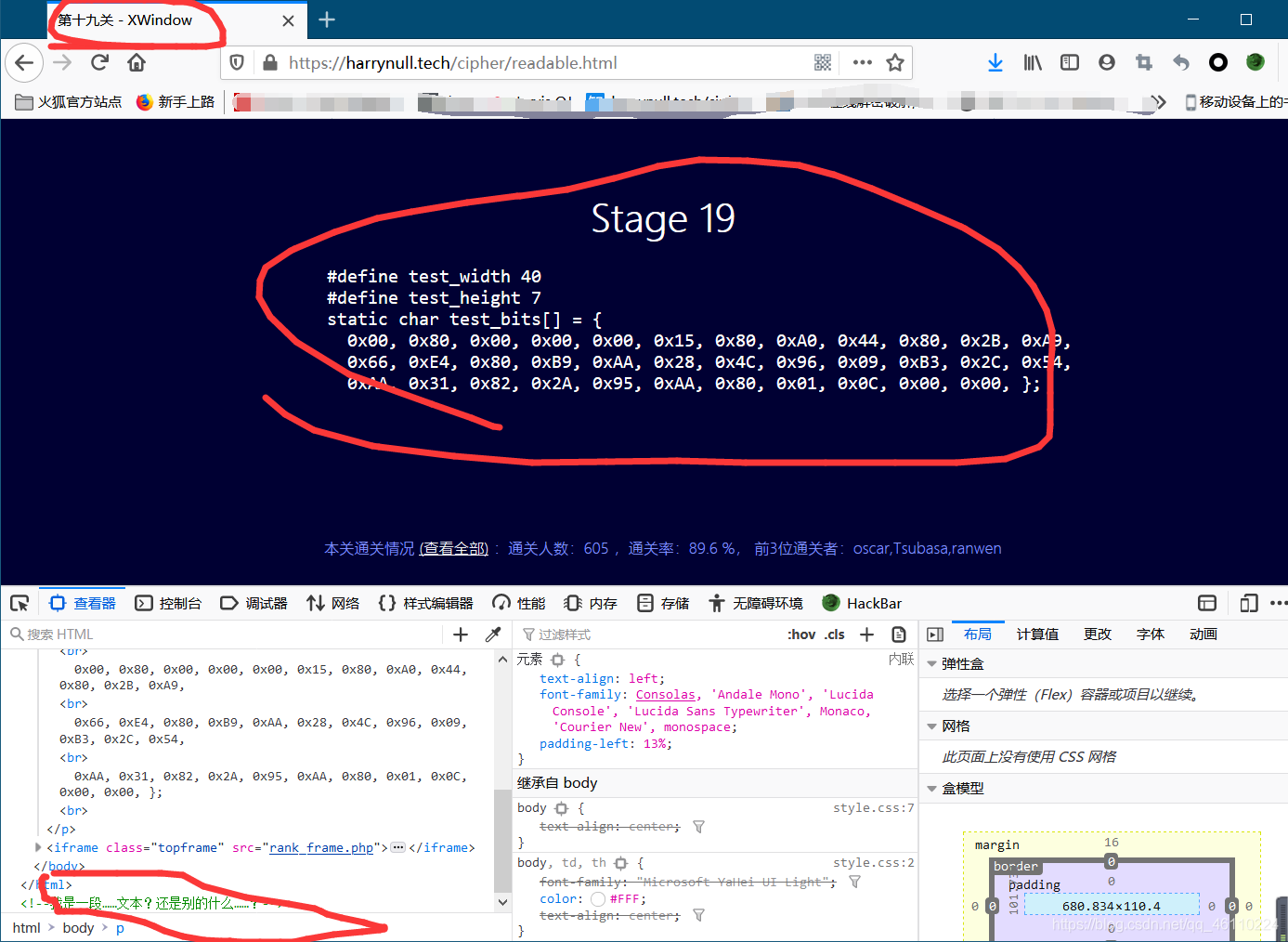The width and height of the screenshot is (1288, 942).
Task: Open the 查看器 inspector tab
Action: click(83, 604)
